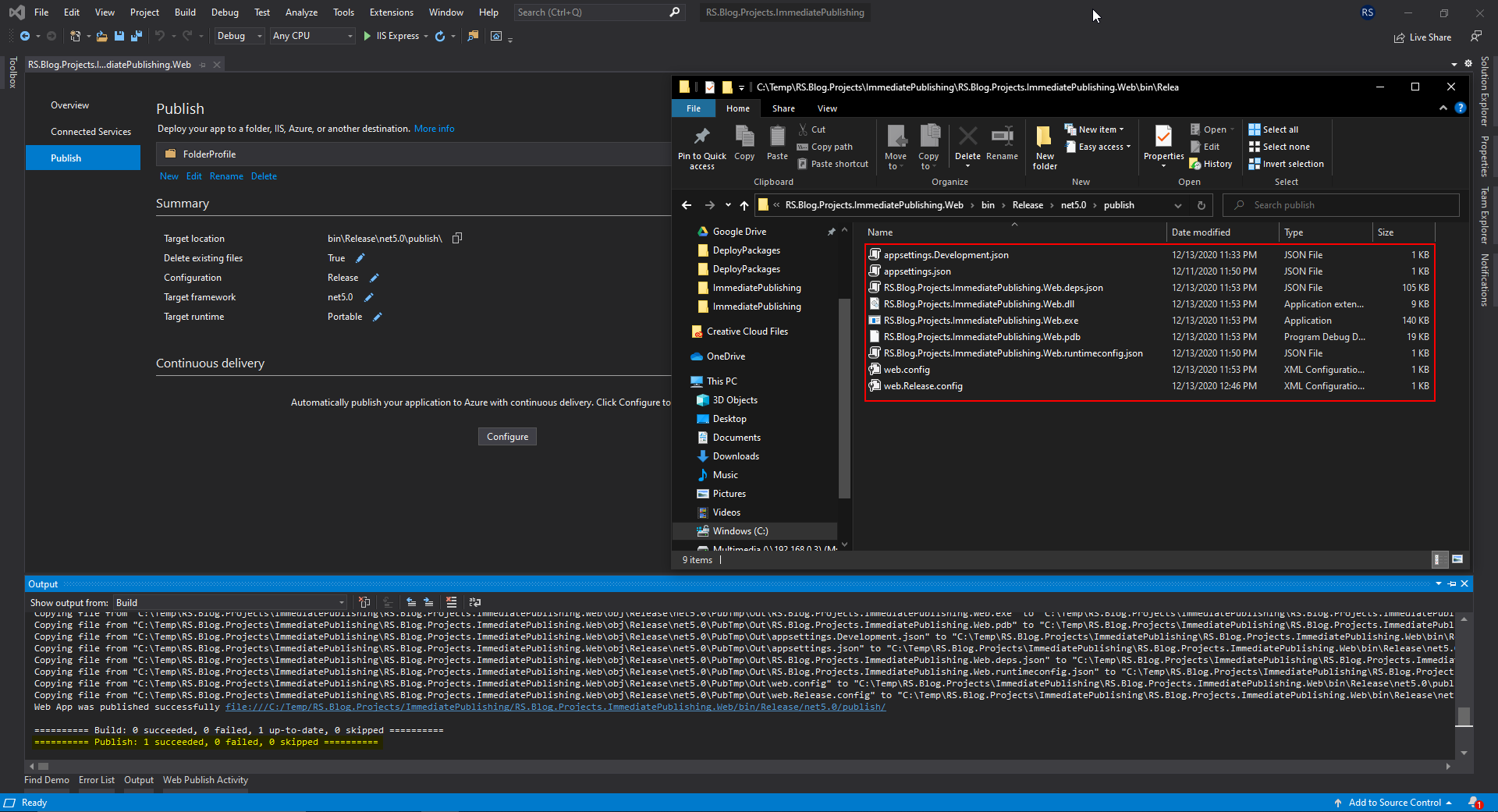Toggle Word Wrap in Output window
1498x812 pixels.
[x=475, y=602]
